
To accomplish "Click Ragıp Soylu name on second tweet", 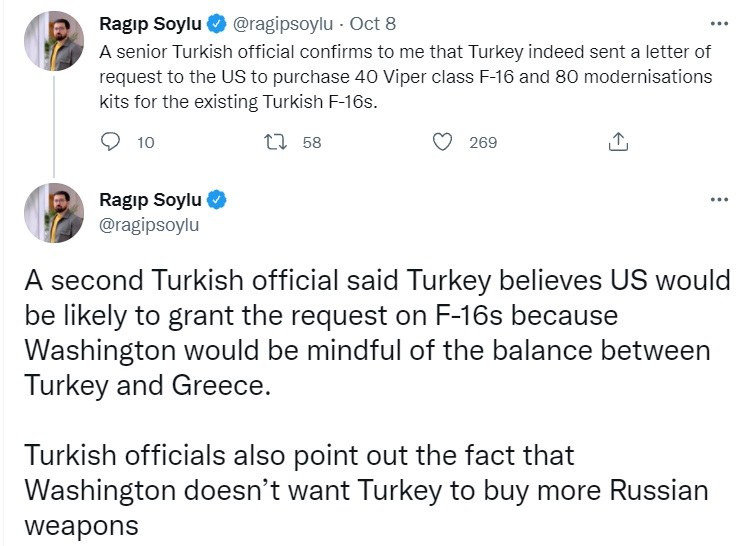I will tap(150, 200).
